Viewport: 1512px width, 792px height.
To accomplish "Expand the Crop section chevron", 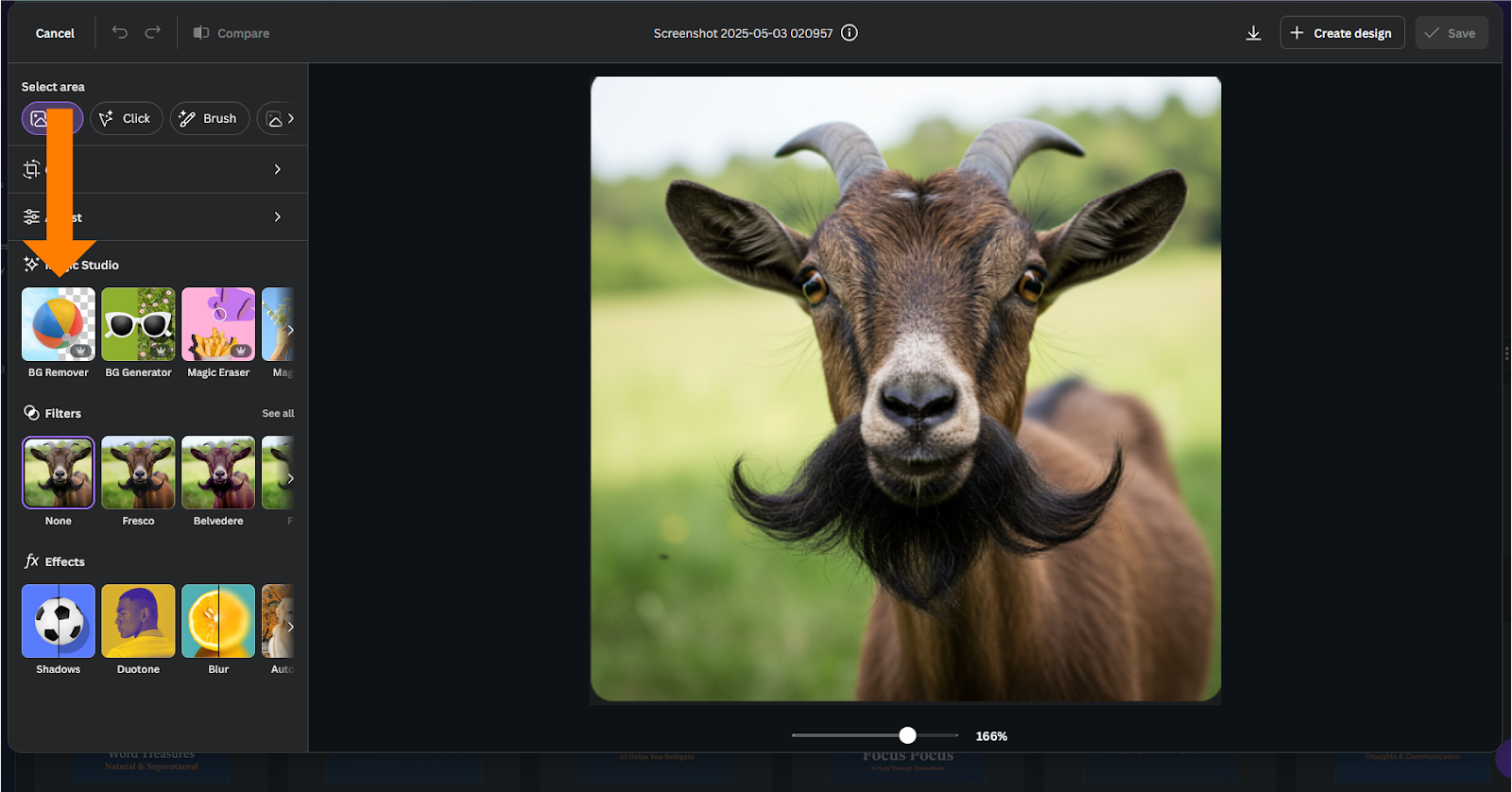I will coord(277,169).
